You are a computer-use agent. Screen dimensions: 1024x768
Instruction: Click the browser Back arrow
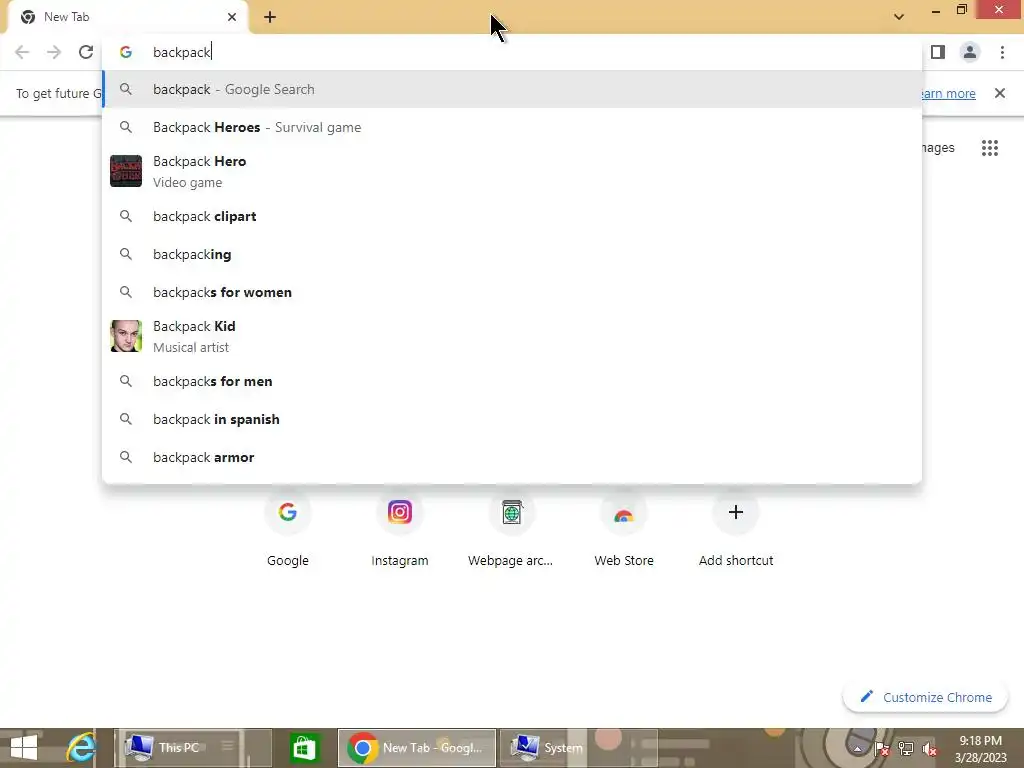coord(22,52)
